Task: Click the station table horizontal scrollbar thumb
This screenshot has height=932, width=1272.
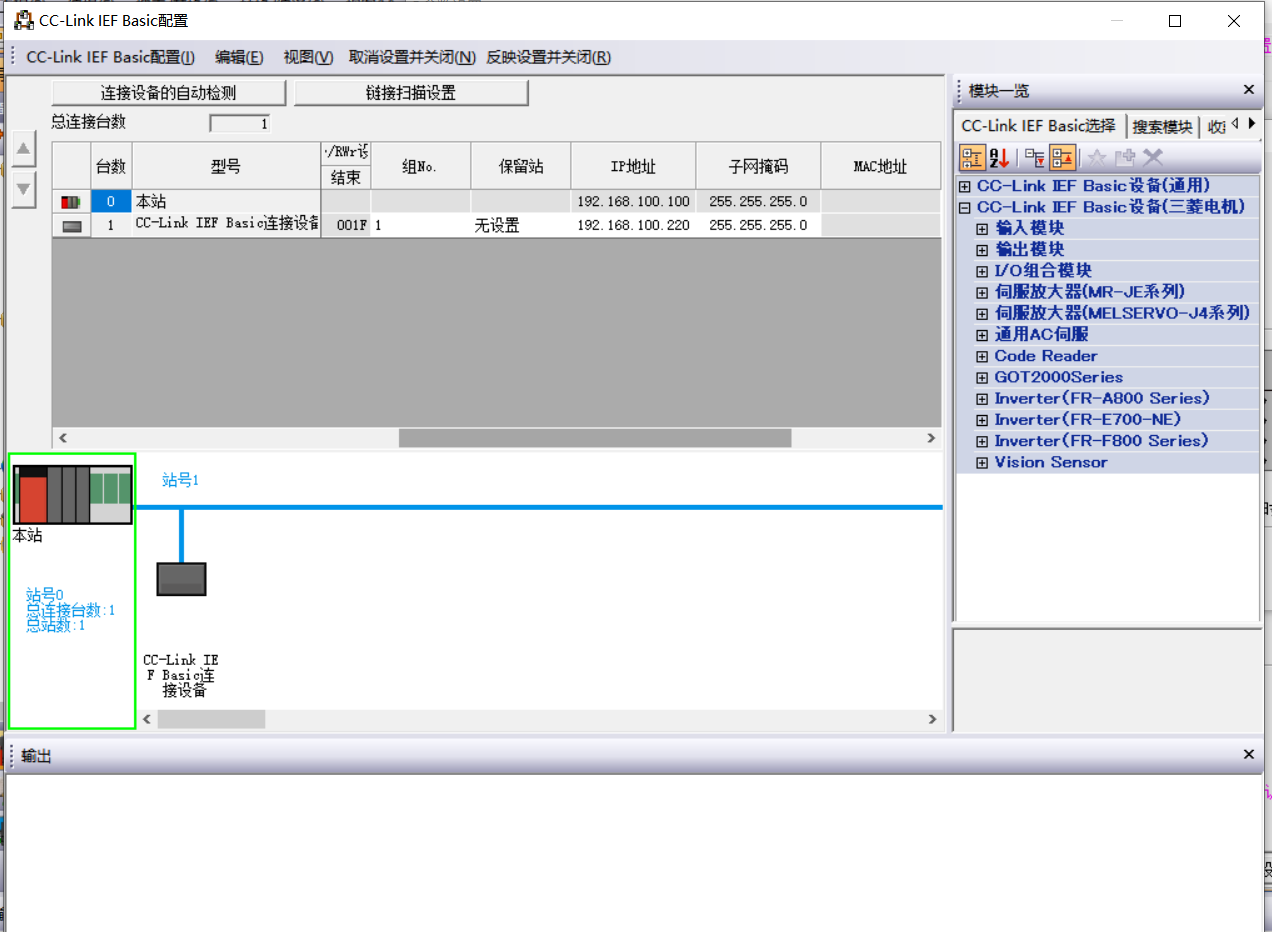Action: click(x=594, y=438)
